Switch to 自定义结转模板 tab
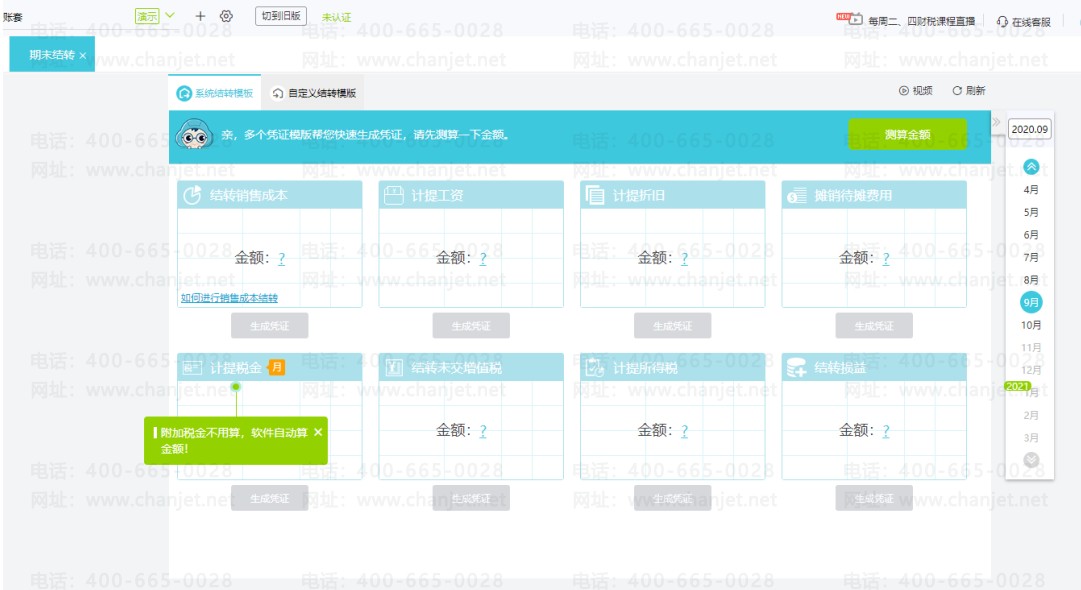 [x=314, y=93]
